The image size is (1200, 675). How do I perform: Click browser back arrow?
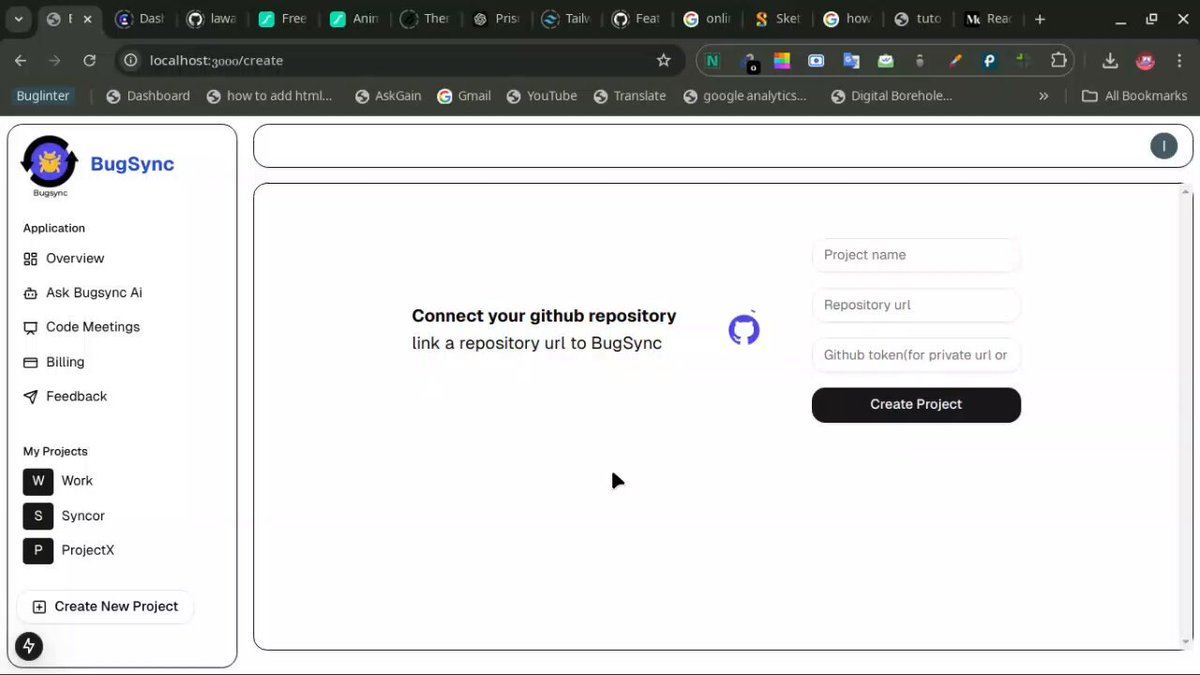[x=21, y=60]
